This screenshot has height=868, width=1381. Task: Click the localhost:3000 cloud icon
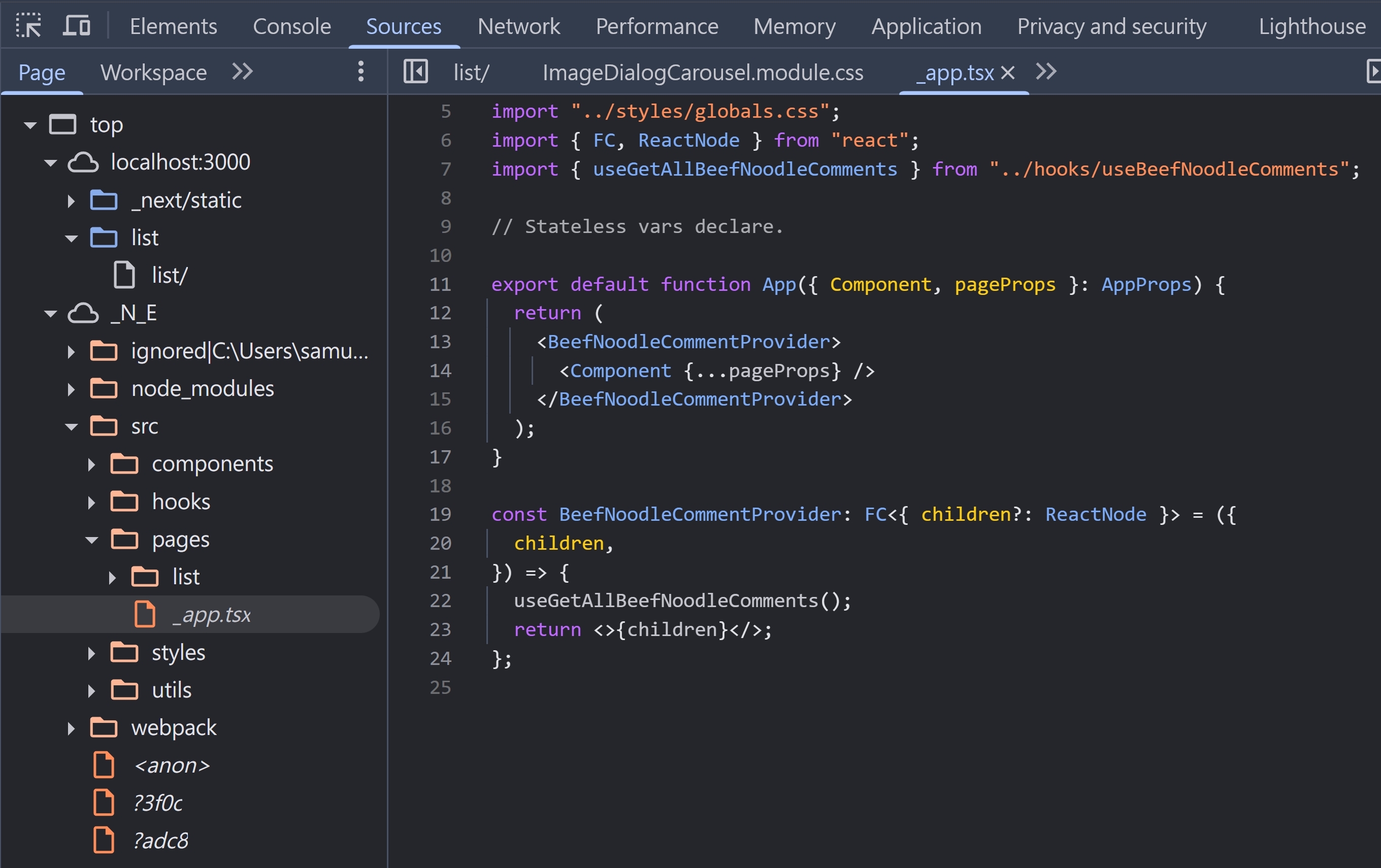coord(83,162)
